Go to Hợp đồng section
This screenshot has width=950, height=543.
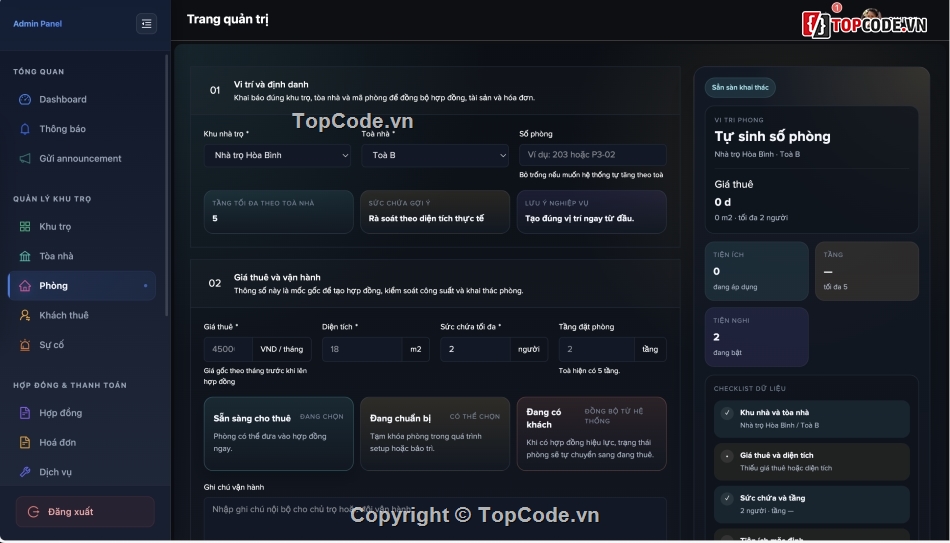click(x=82, y=413)
